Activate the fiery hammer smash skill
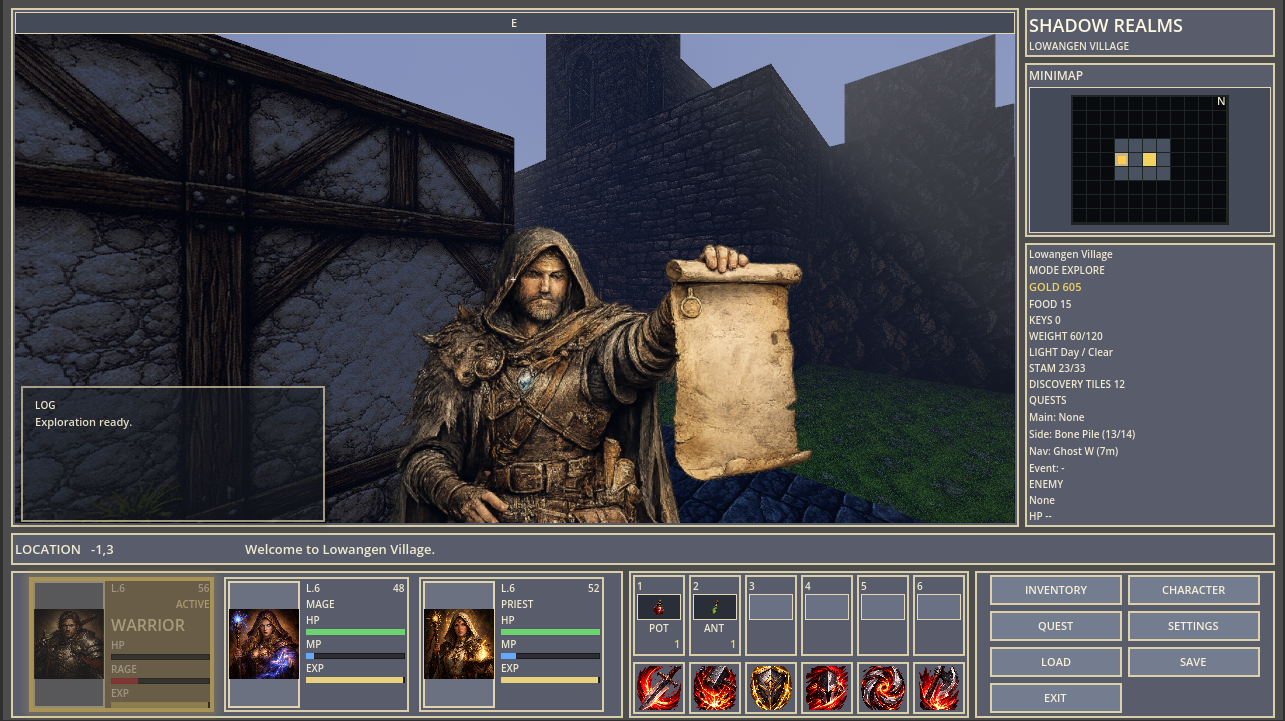Image resolution: width=1285 pixels, height=721 pixels. coord(715,688)
